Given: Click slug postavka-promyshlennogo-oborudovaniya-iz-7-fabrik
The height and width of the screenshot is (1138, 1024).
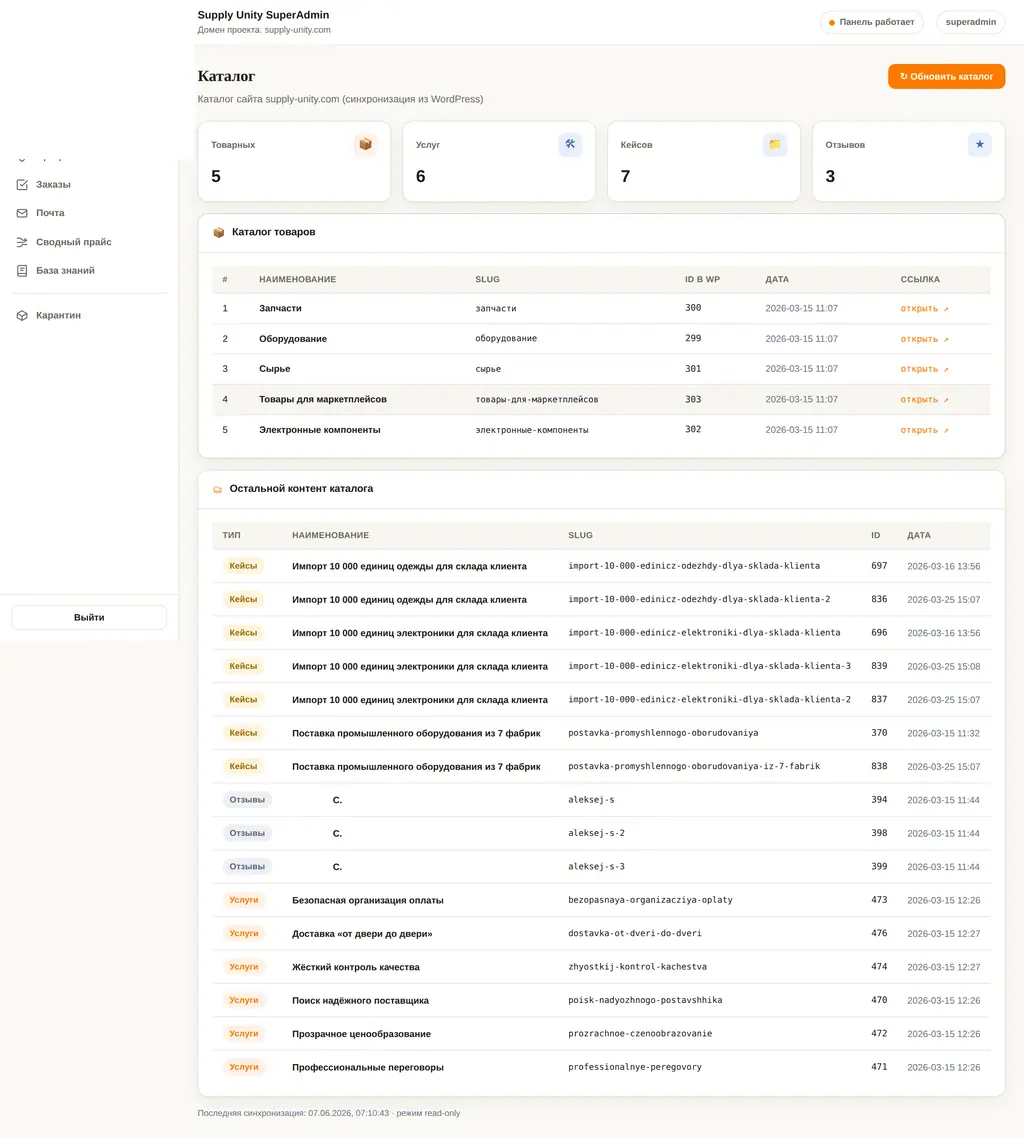Looking at the screenshot, I should (x=694, y=766).
